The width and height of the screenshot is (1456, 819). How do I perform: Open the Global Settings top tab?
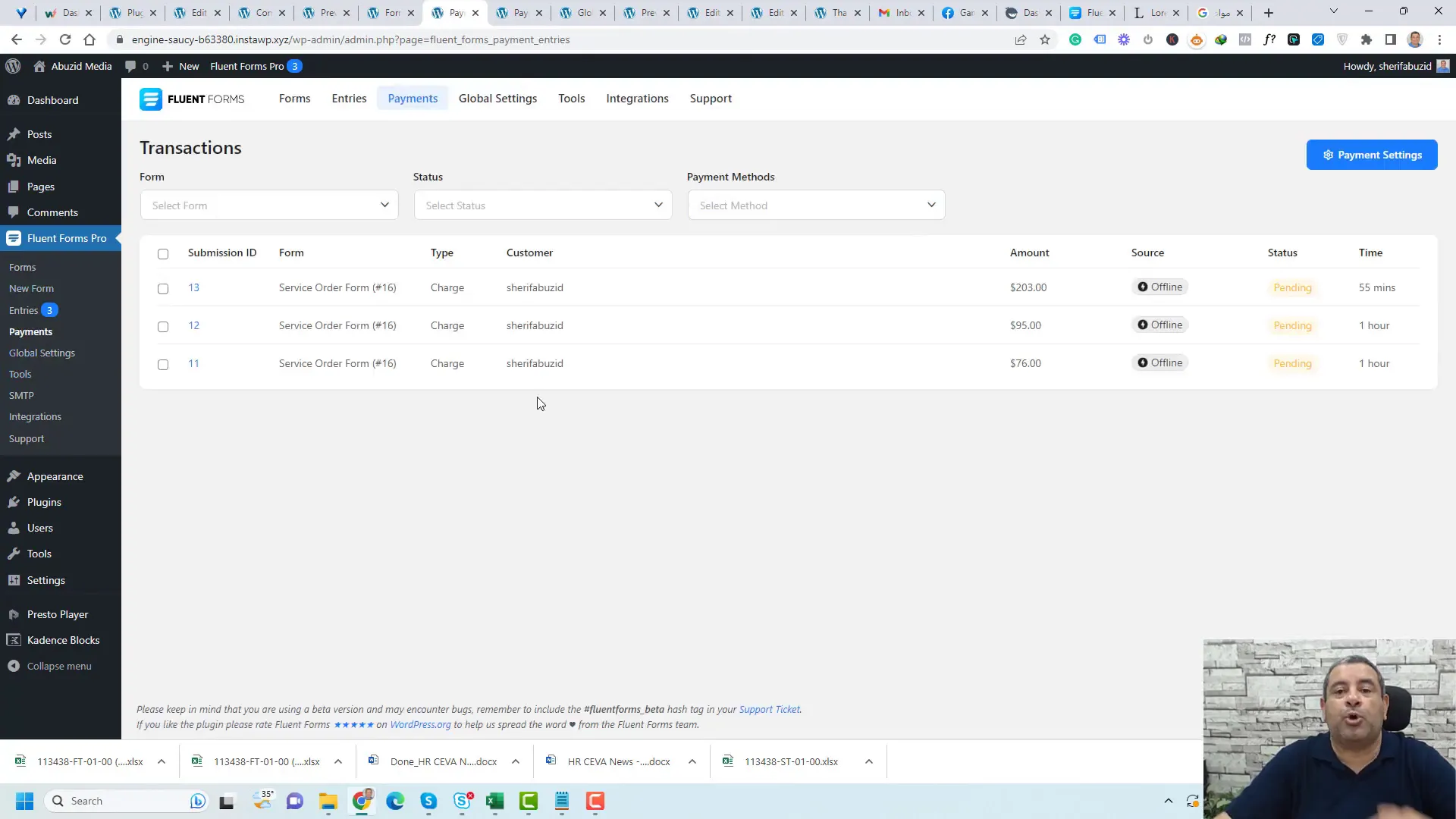click(x=497, y=99)
